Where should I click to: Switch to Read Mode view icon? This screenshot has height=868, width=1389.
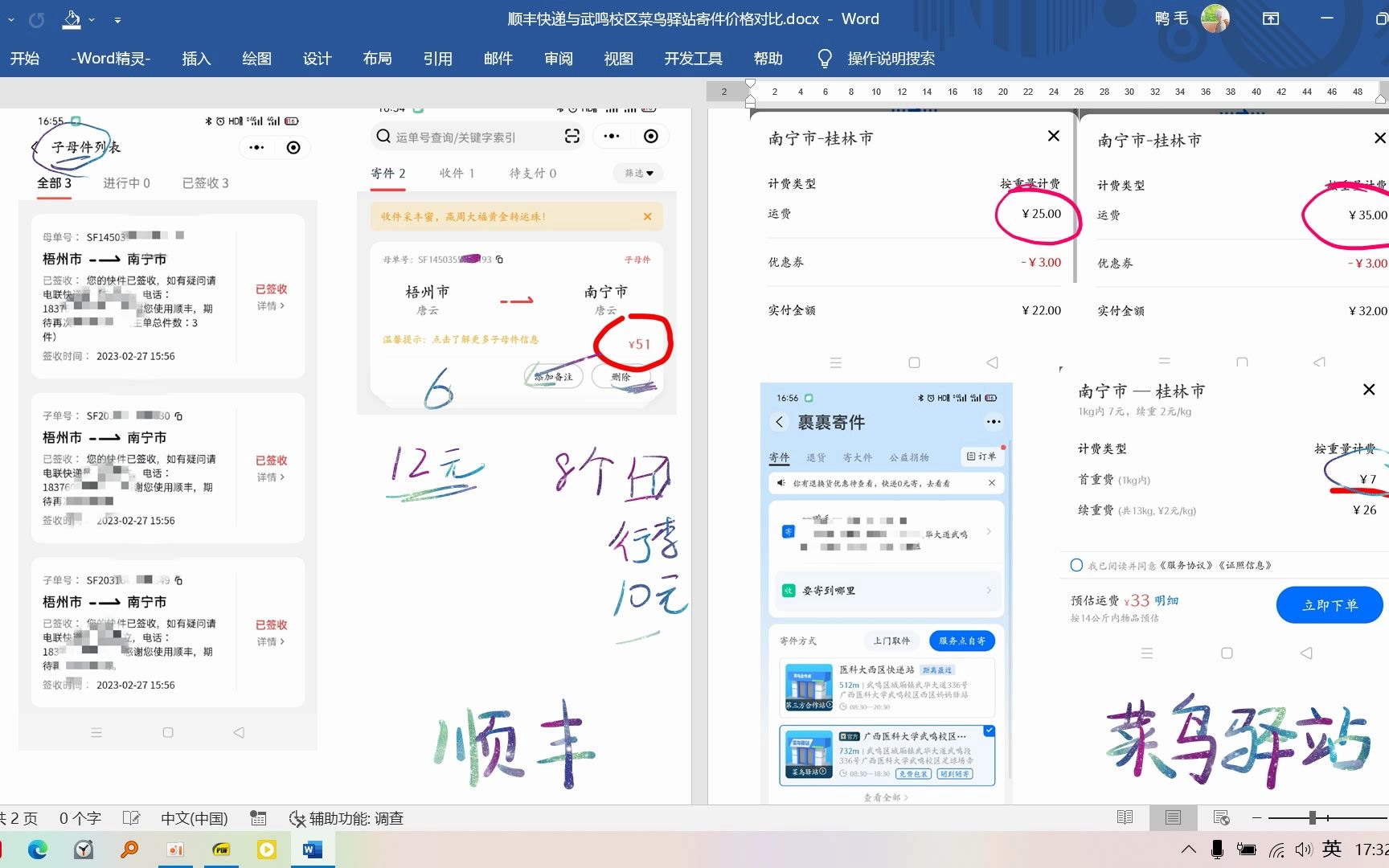[x=1125, y=818]
